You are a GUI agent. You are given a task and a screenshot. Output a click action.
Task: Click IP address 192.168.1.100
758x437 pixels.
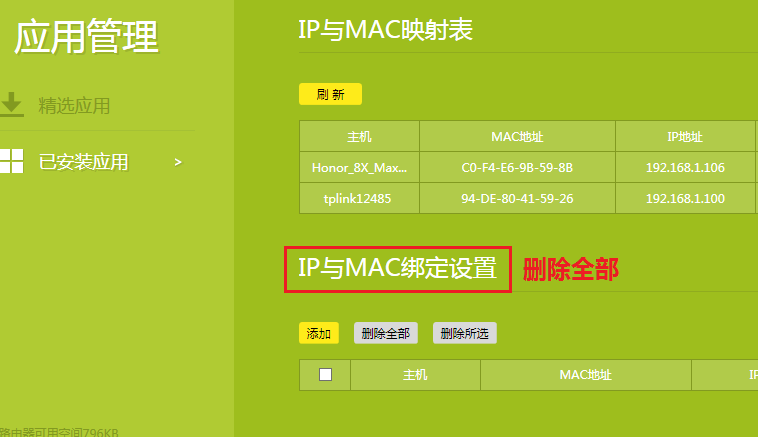point(685,198)
